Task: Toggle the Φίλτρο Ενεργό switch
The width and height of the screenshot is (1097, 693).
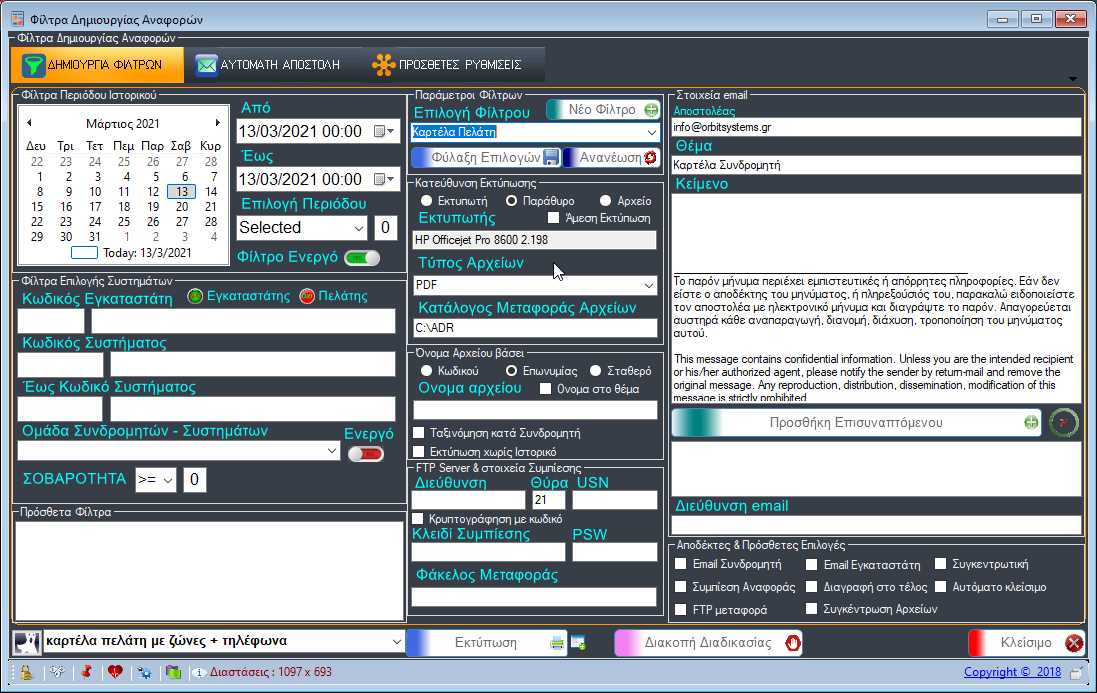Action: tap(362, 258)
